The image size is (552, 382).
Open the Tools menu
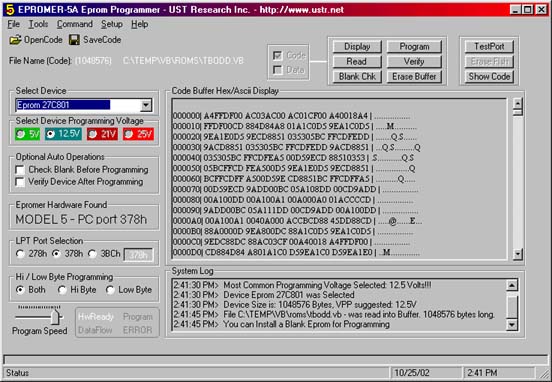tap(38, 24)
